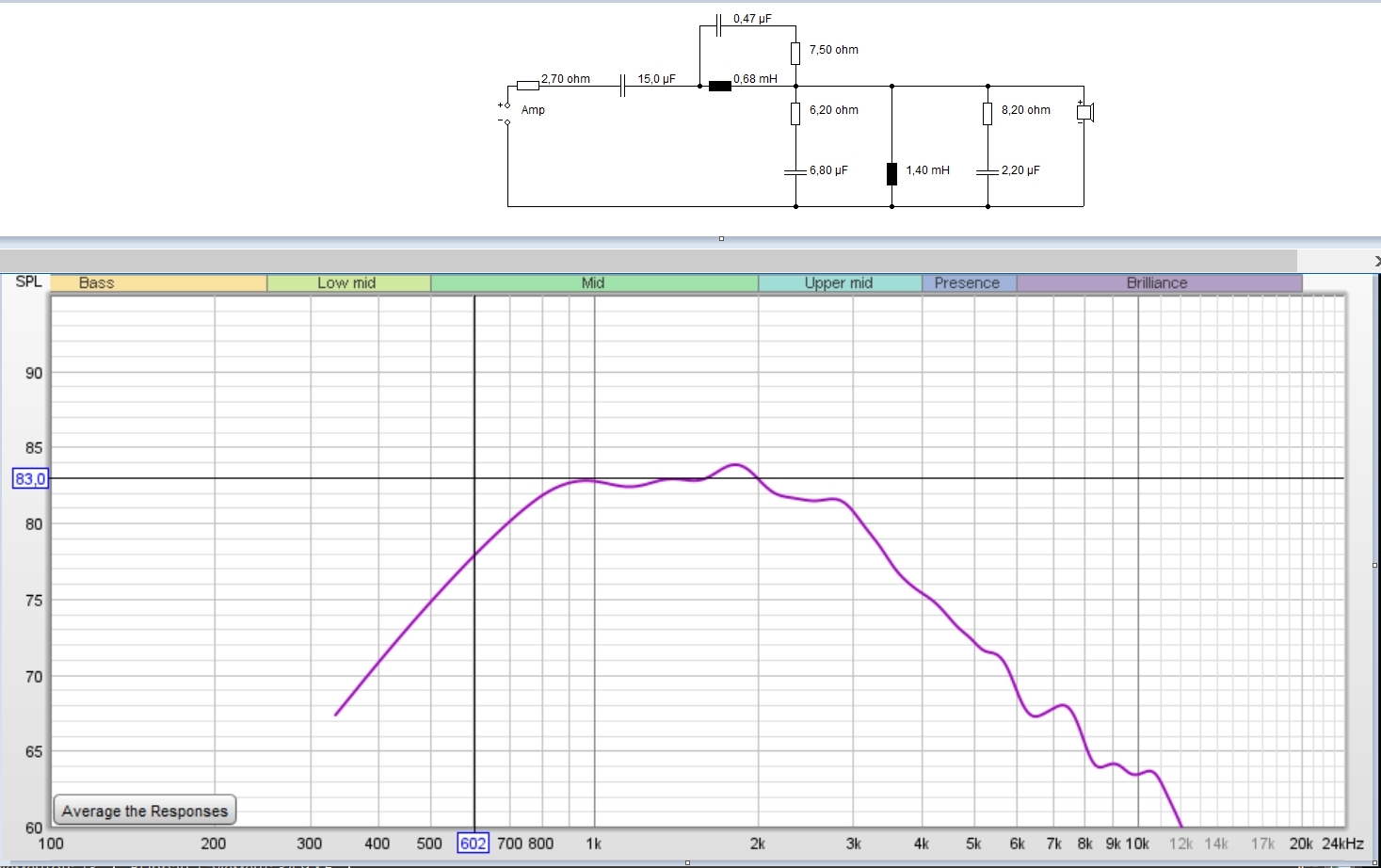Click the purple response curve peak near 2k
Image resolution: width=1381 pixels, height=868 pixels.
point(735,464)
